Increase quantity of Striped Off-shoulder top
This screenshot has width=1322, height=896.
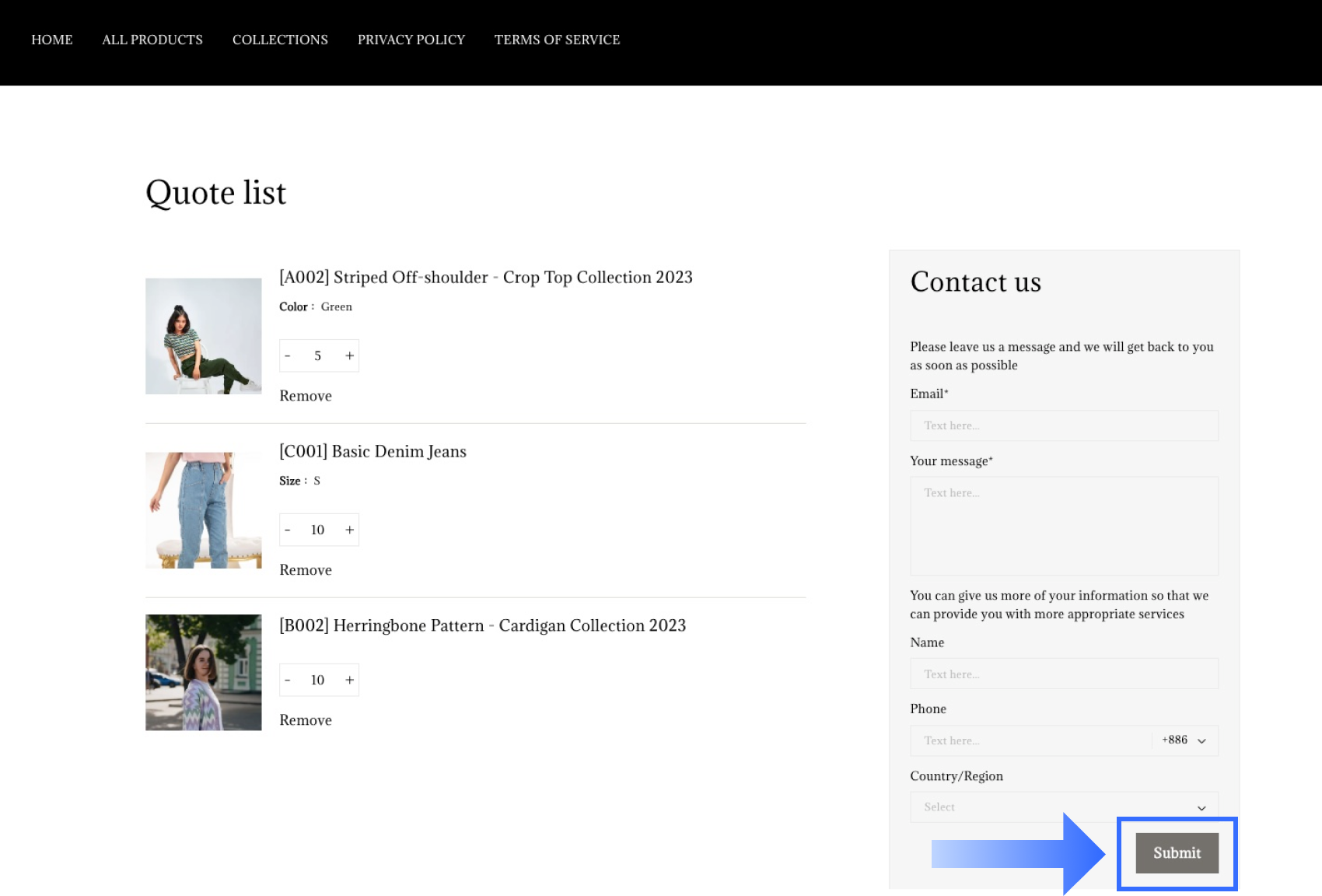(350, 356)
